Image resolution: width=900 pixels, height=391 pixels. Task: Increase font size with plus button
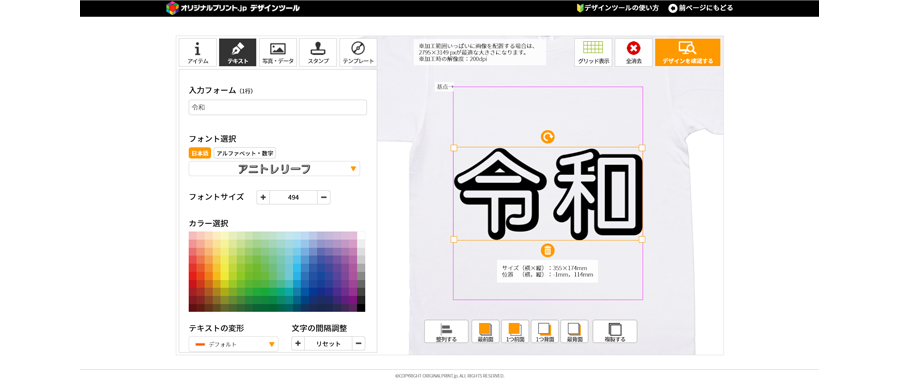tap(263, 198)
